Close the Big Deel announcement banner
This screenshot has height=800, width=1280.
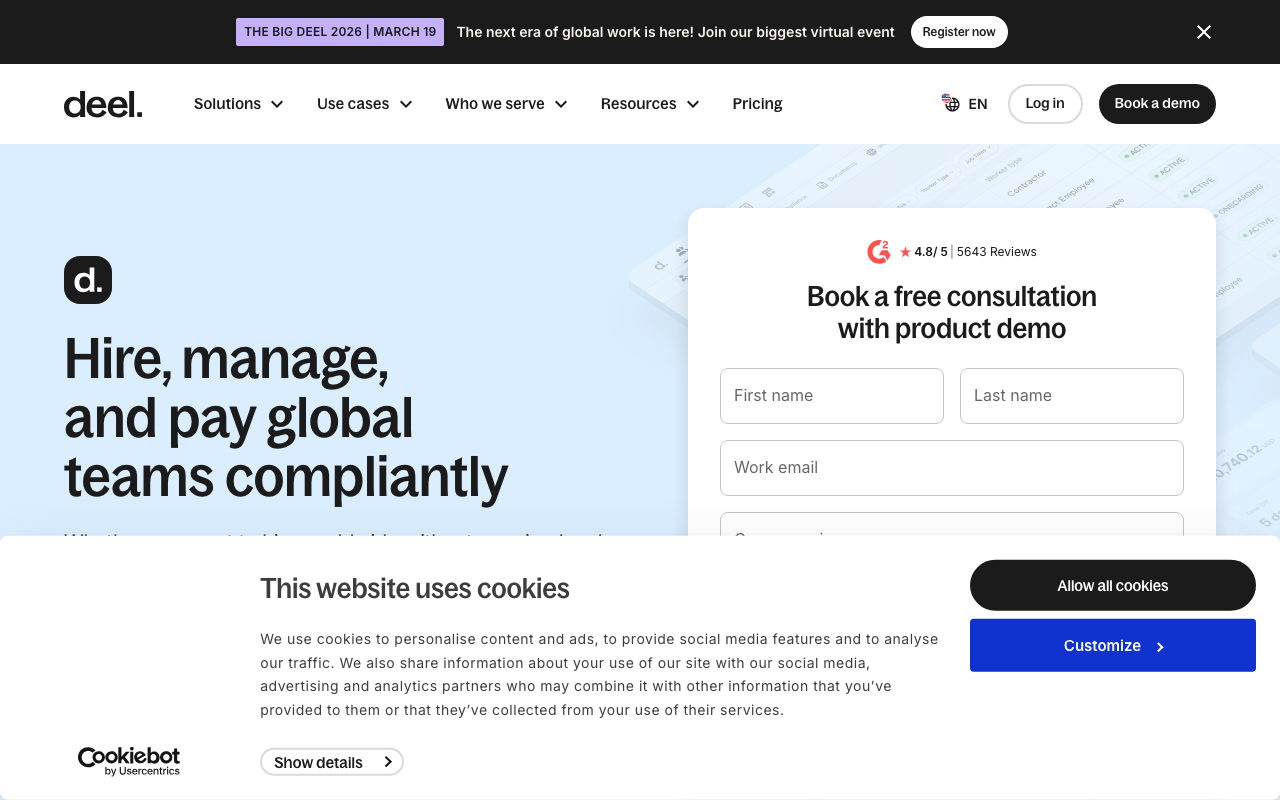tap(1204, 32)
